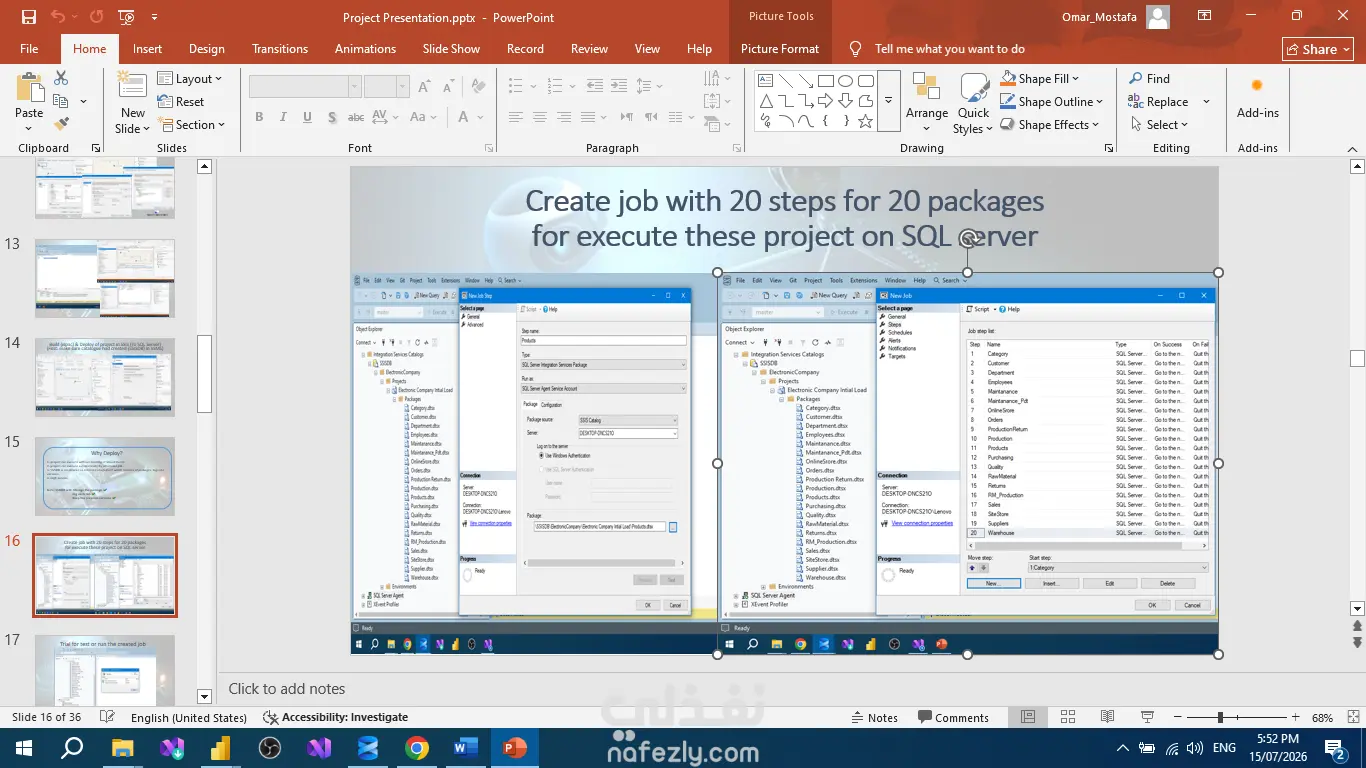Viewport: 1366px width, 768px height.
Task: Open Power BI from the taskbar
Action: 220,748
